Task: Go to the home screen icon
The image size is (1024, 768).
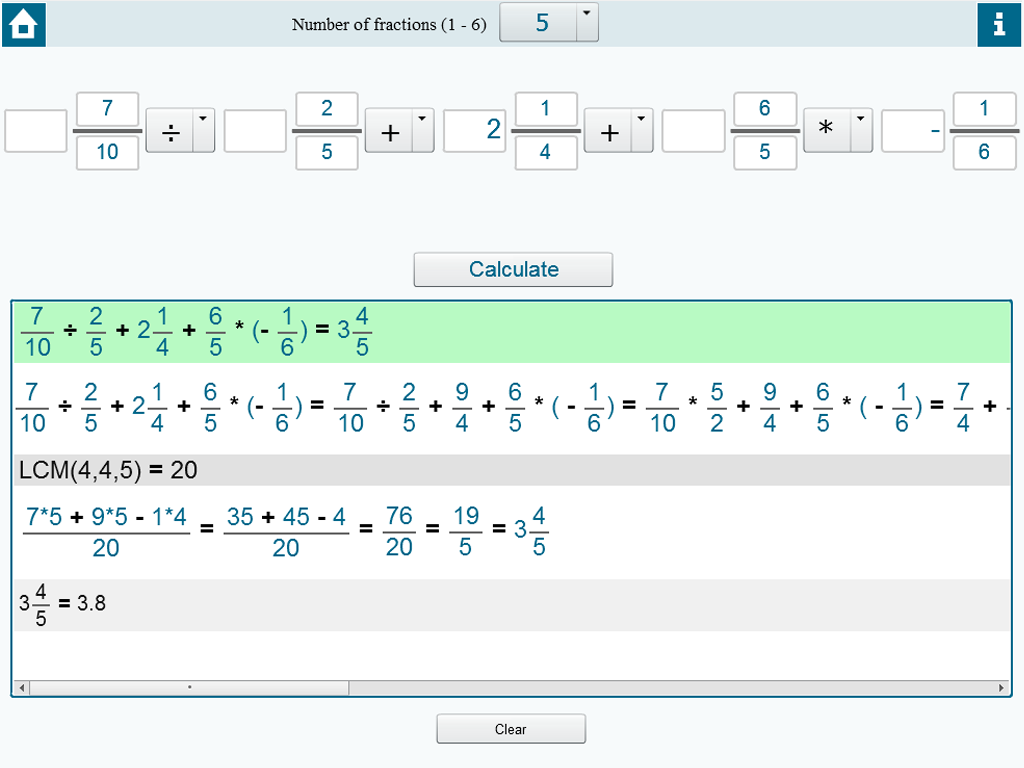Action: click(24, 24)
